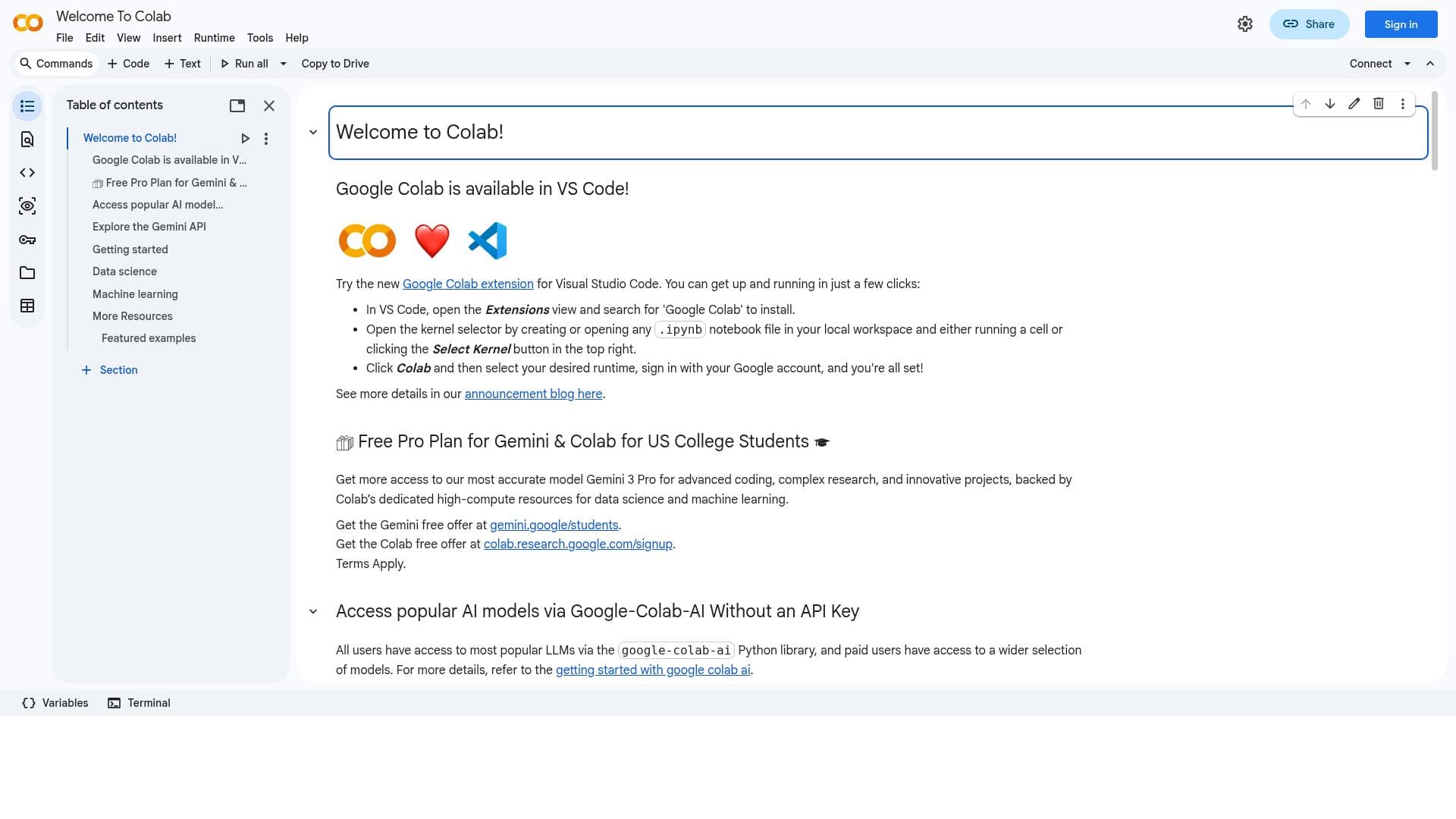Open the Run all dropdown arrow
The image size is (1456, 819).
[x=284, y=64]
